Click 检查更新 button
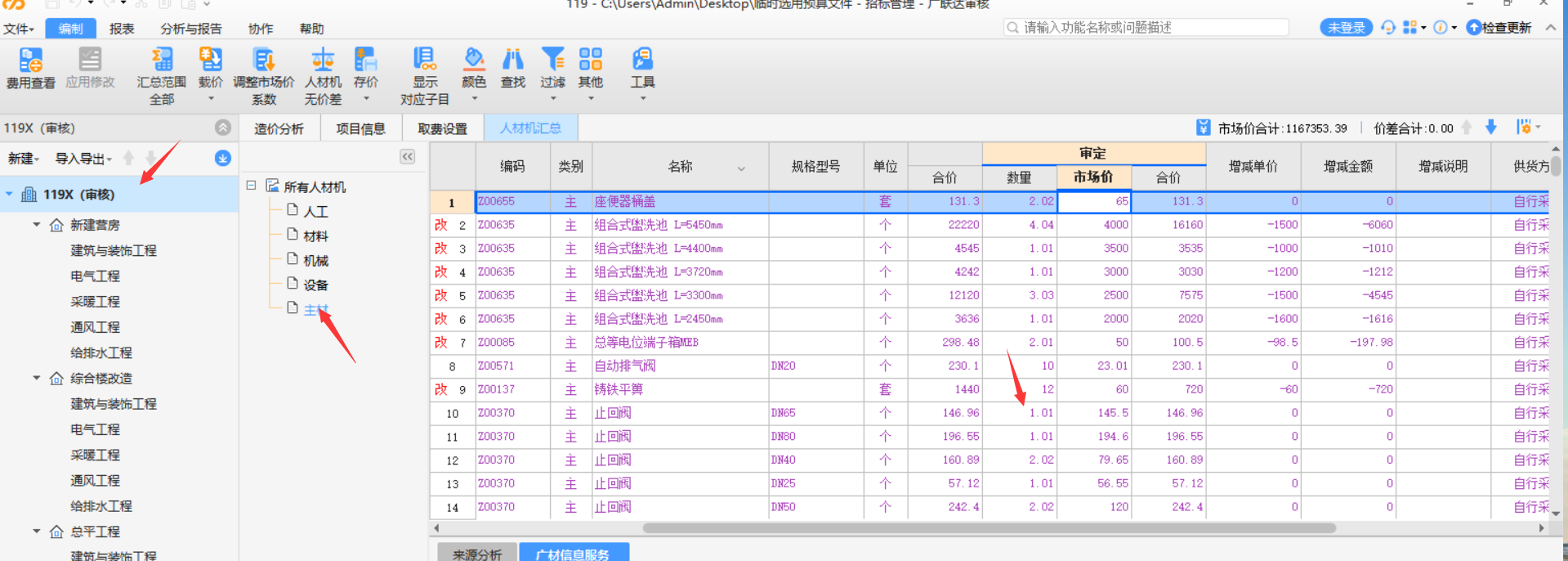This screenshot has width=1568, height=561. click(1499, 27)
